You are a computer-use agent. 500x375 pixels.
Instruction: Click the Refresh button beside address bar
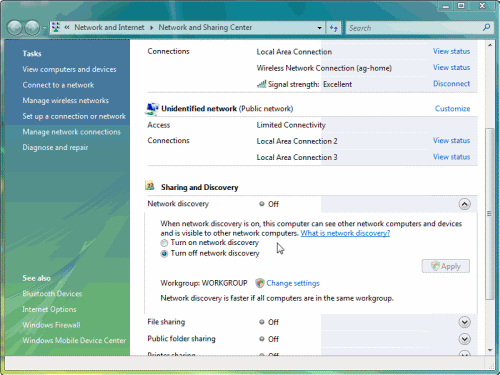333,28
